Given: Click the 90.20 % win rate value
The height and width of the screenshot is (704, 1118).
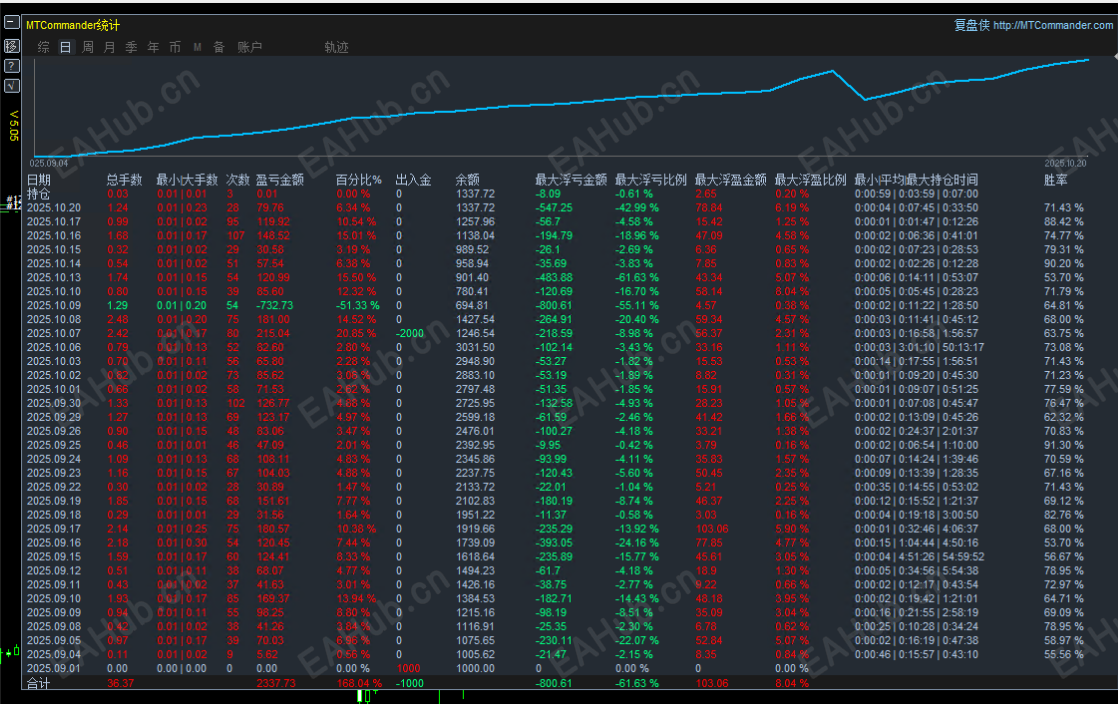Looking at the screenshot, I should click(1064, 263).
